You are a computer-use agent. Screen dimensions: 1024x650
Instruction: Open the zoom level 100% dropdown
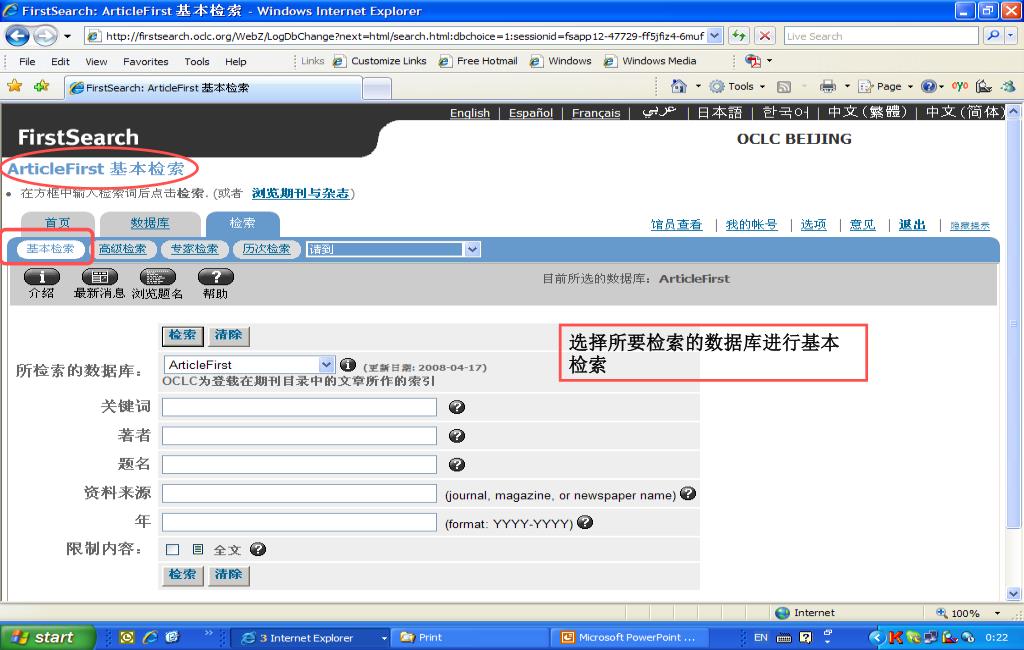point(997,613)
